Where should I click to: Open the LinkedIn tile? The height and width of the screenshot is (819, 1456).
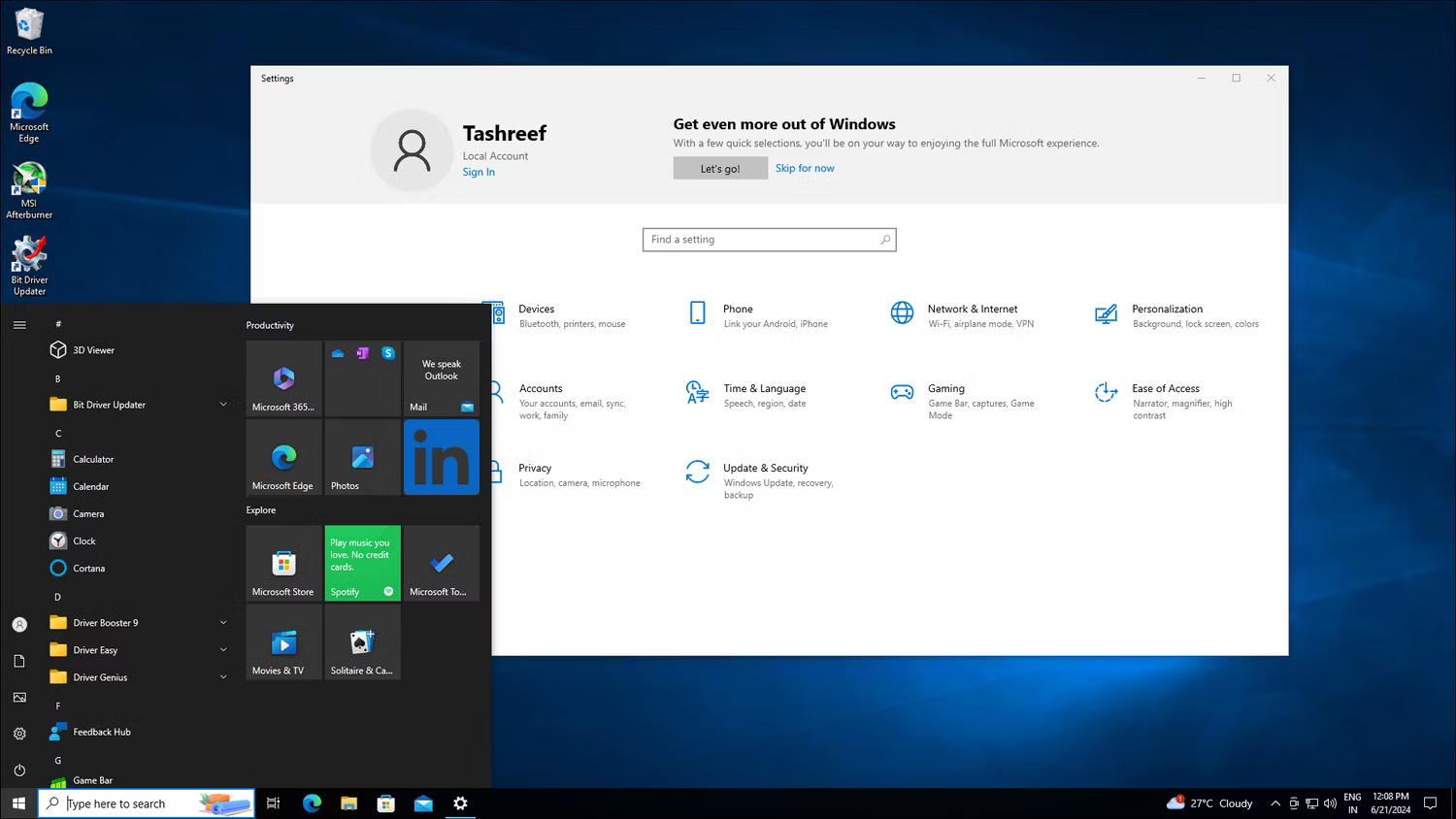(441, 456)
